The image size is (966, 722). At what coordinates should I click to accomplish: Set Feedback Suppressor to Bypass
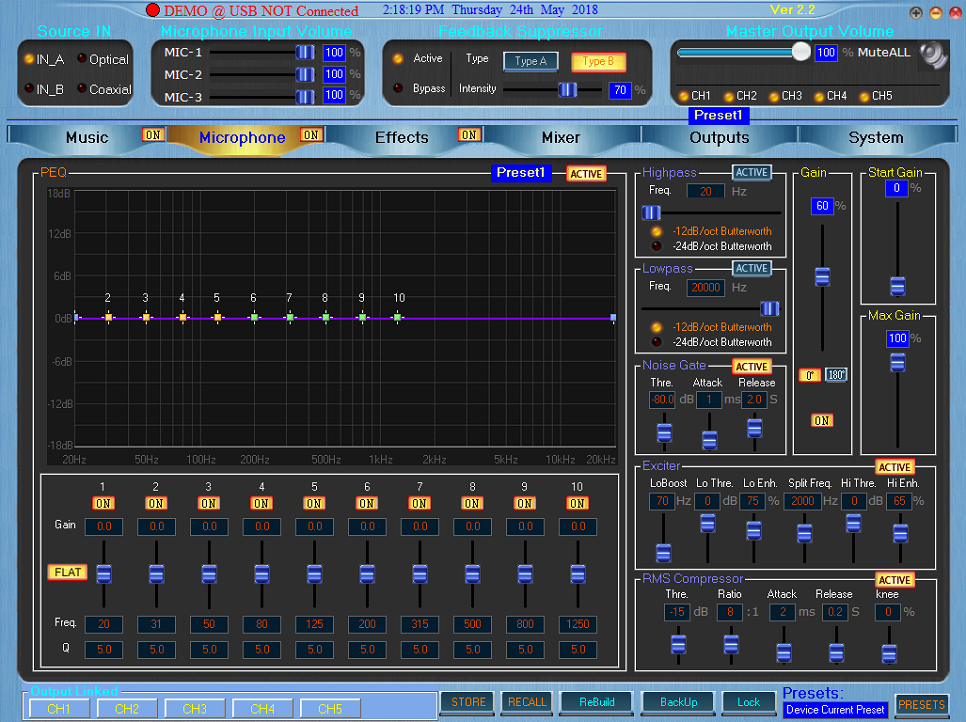[x=398, y=88]
